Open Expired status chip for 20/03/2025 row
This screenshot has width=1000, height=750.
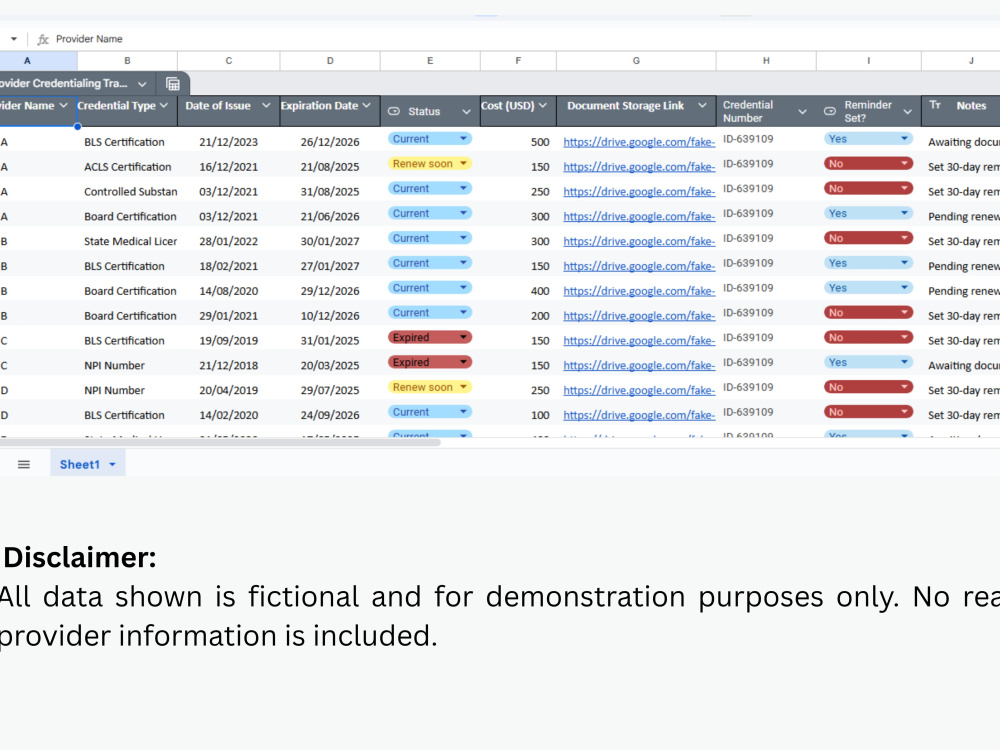pyautogui.click(x=430, y=362)
